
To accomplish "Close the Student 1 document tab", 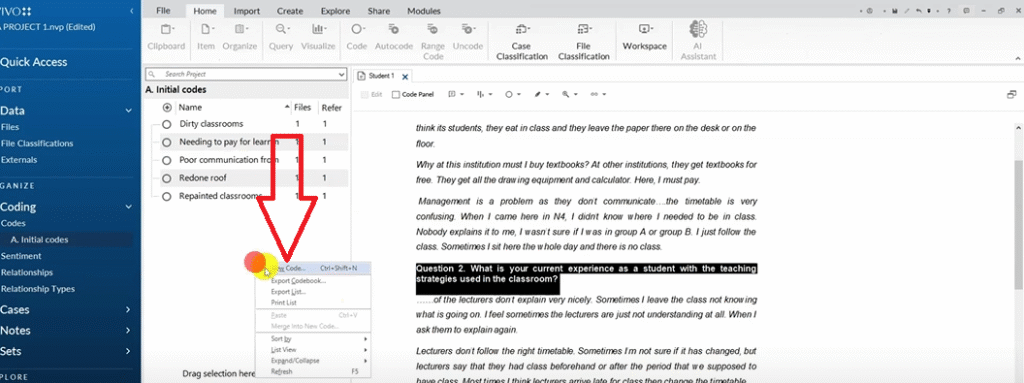I will point(405,76).
